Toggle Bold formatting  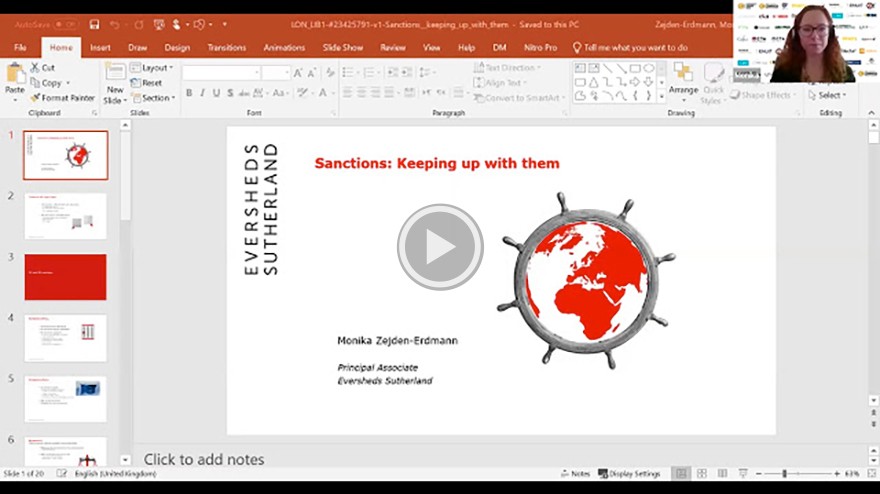tap(189, 93)
